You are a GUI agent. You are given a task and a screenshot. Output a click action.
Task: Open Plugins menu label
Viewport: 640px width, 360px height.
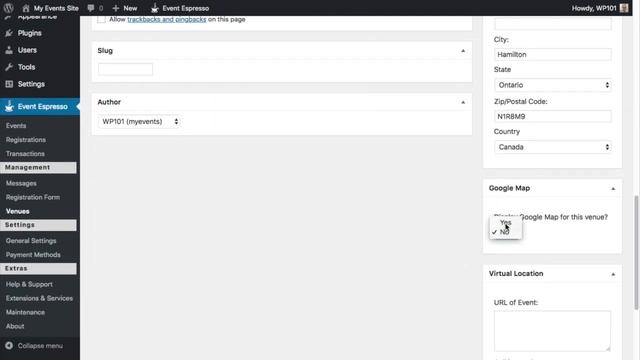(x=29, y=33)
